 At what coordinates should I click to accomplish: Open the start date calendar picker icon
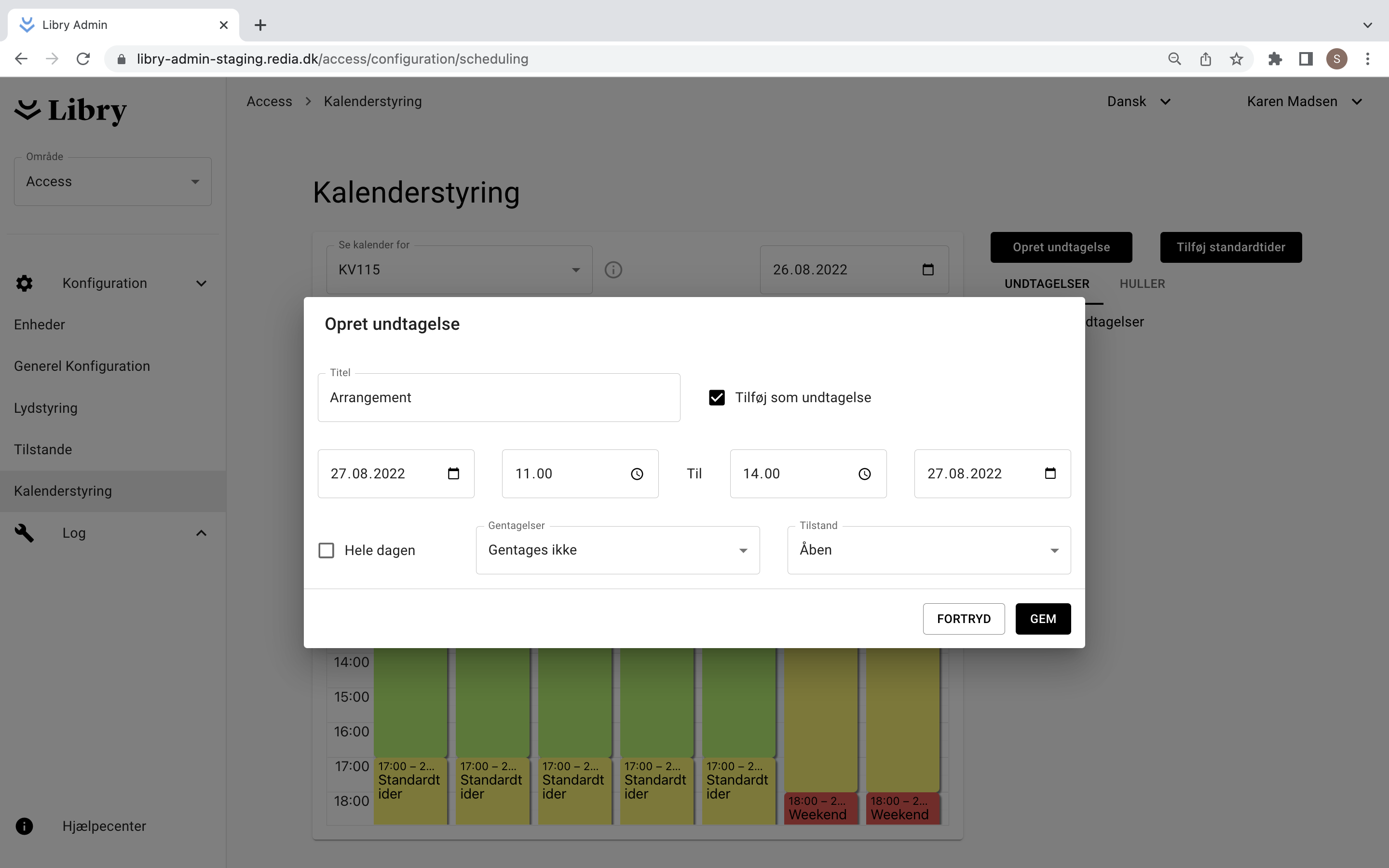pos(453,474)
